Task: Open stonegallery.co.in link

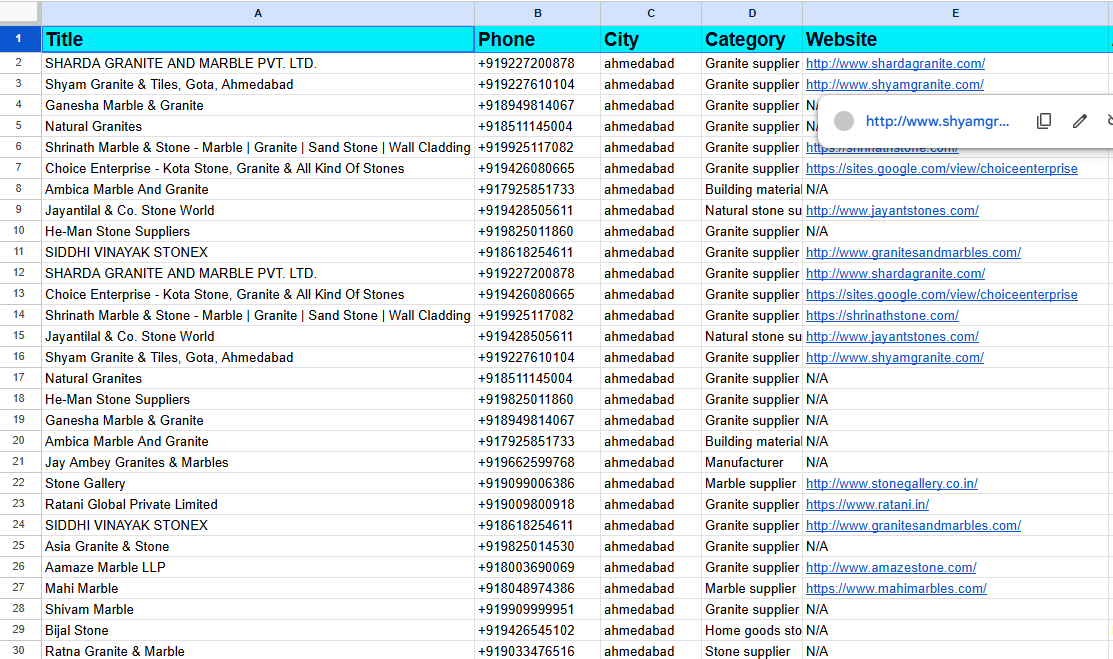Action: 892,484
